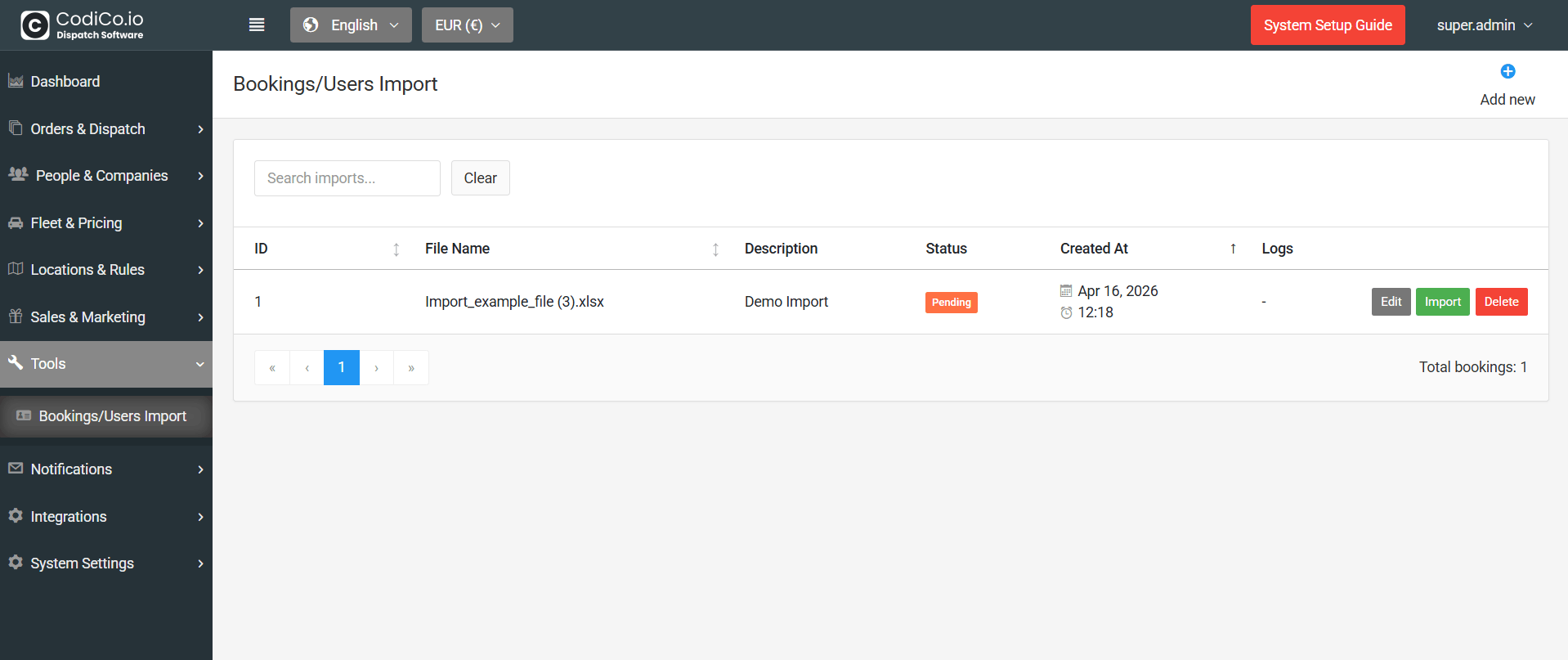
Task: Go to the first page of pagination
Action: (x=272, y=368)
